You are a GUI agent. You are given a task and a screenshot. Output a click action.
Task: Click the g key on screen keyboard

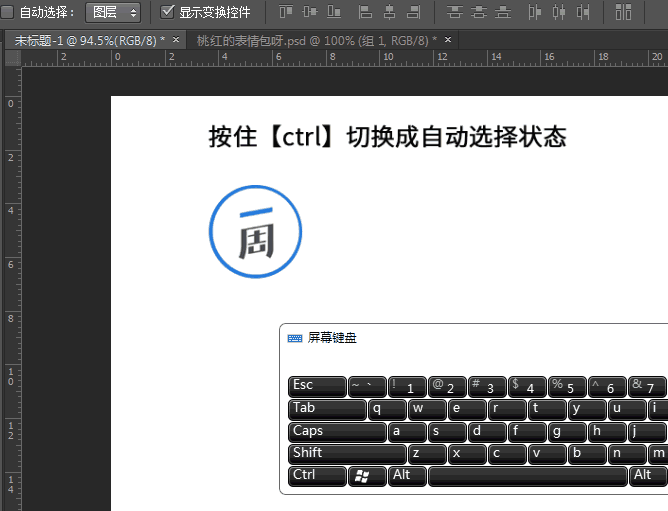click(567, 432)
